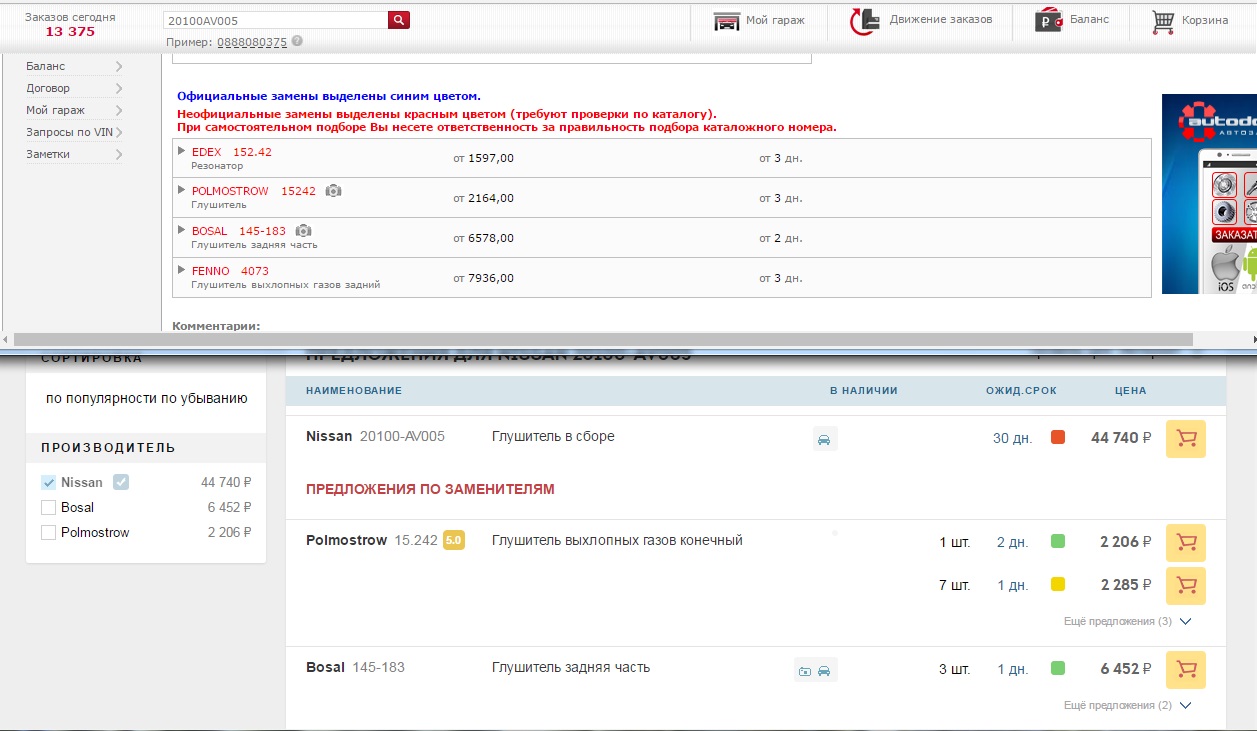Click orange status square in Nissan row
The width and height of the screenshot is (1257, 731).
point(1058,437)
